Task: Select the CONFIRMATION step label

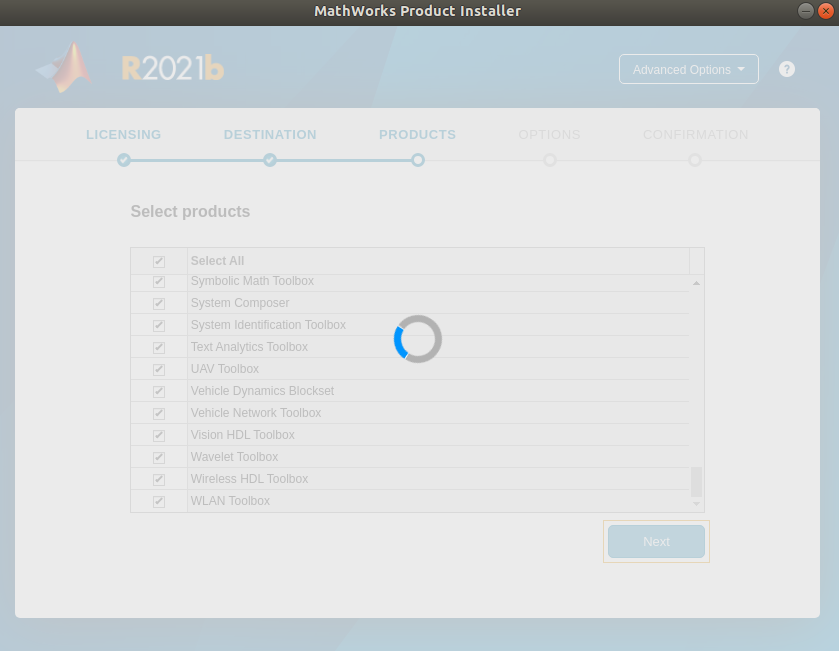Action: tap(695, 134)
